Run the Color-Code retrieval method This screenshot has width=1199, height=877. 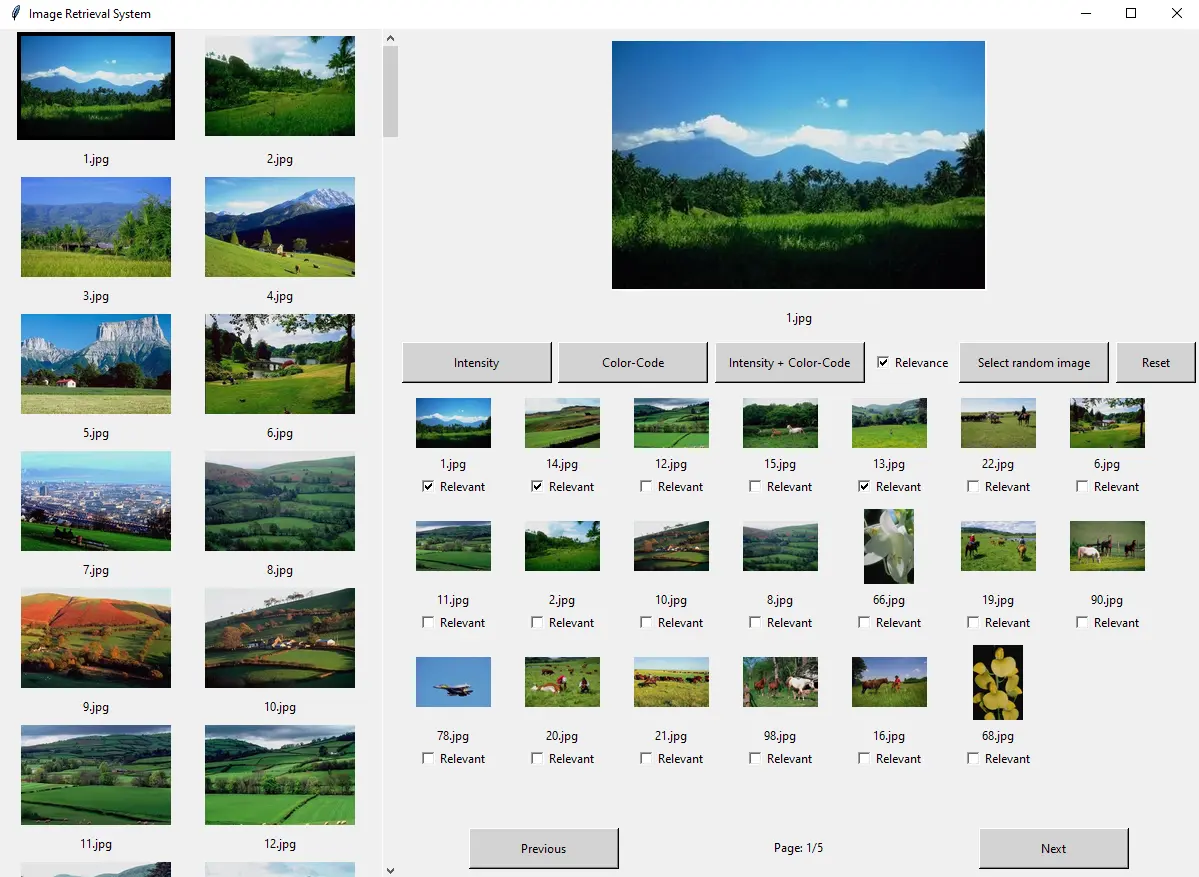point(632,362)
